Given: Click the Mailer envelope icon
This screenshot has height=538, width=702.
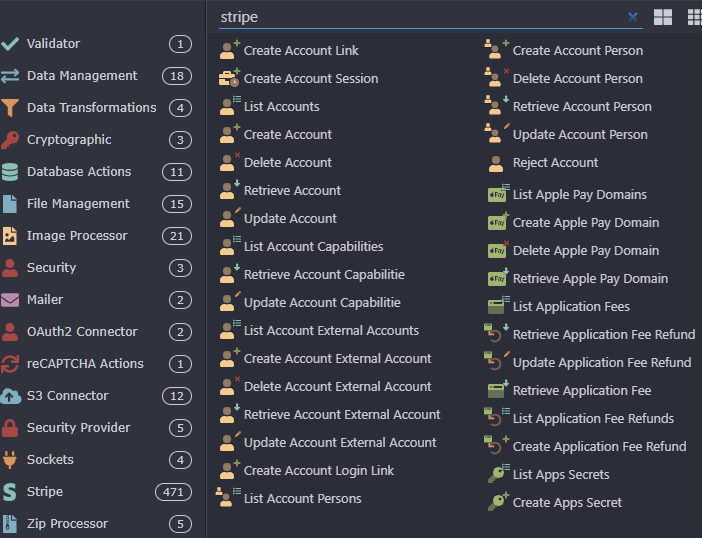Looking at the screenshot, I should (x=10, y=300).
